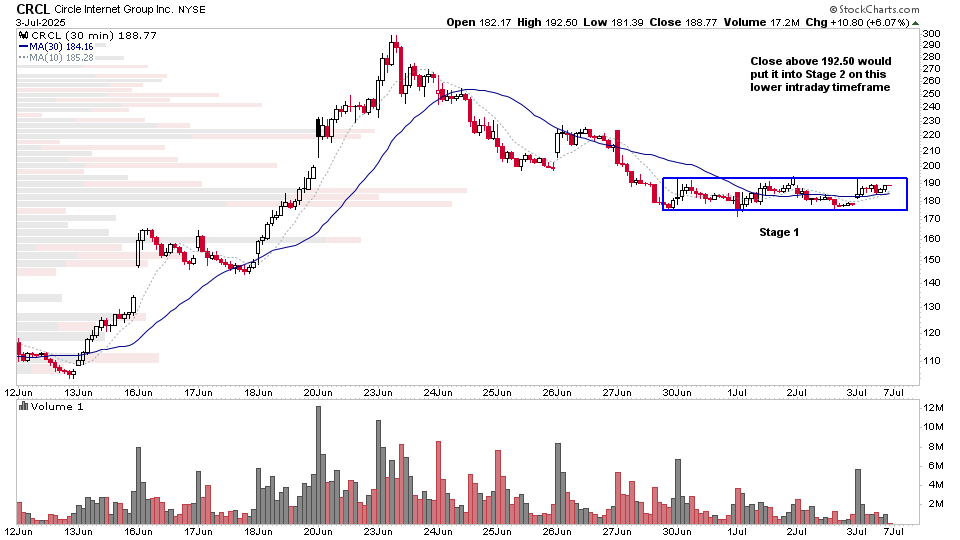Click the volume bars icon beside Volume 1
Viewport: 960px width, 540px height.
[x=23, y=407]
